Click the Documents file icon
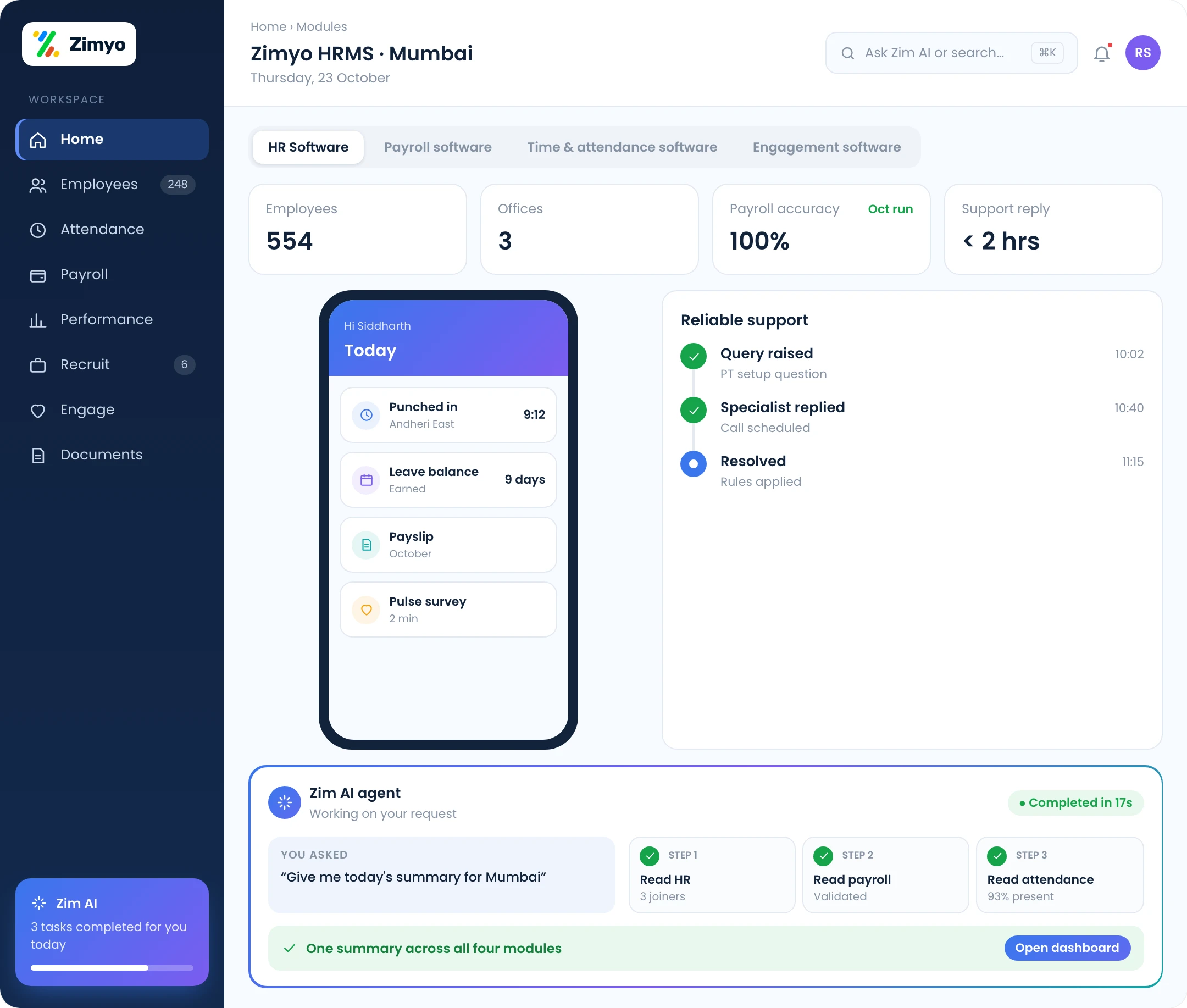Image resolution: width=1187 pixels, height=1008 pixels. pyautogui.click(x=38, y=456)
